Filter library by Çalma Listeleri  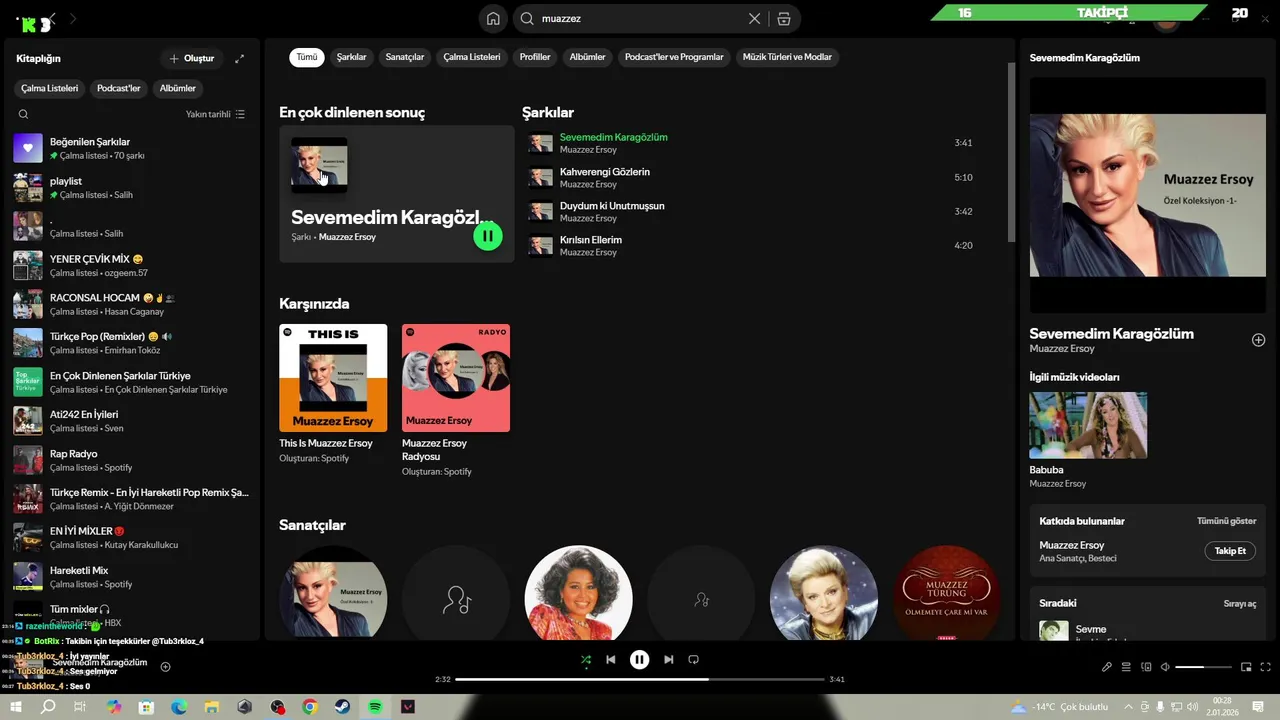(x=49, y=88)
